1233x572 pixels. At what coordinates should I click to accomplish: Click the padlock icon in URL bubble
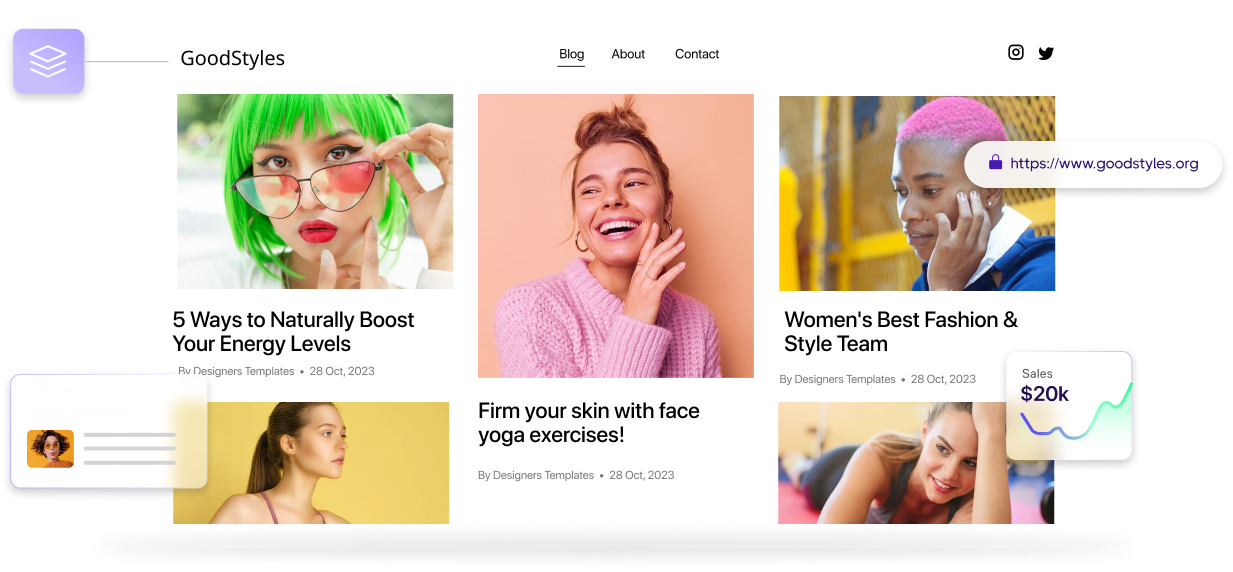point(995,163)
